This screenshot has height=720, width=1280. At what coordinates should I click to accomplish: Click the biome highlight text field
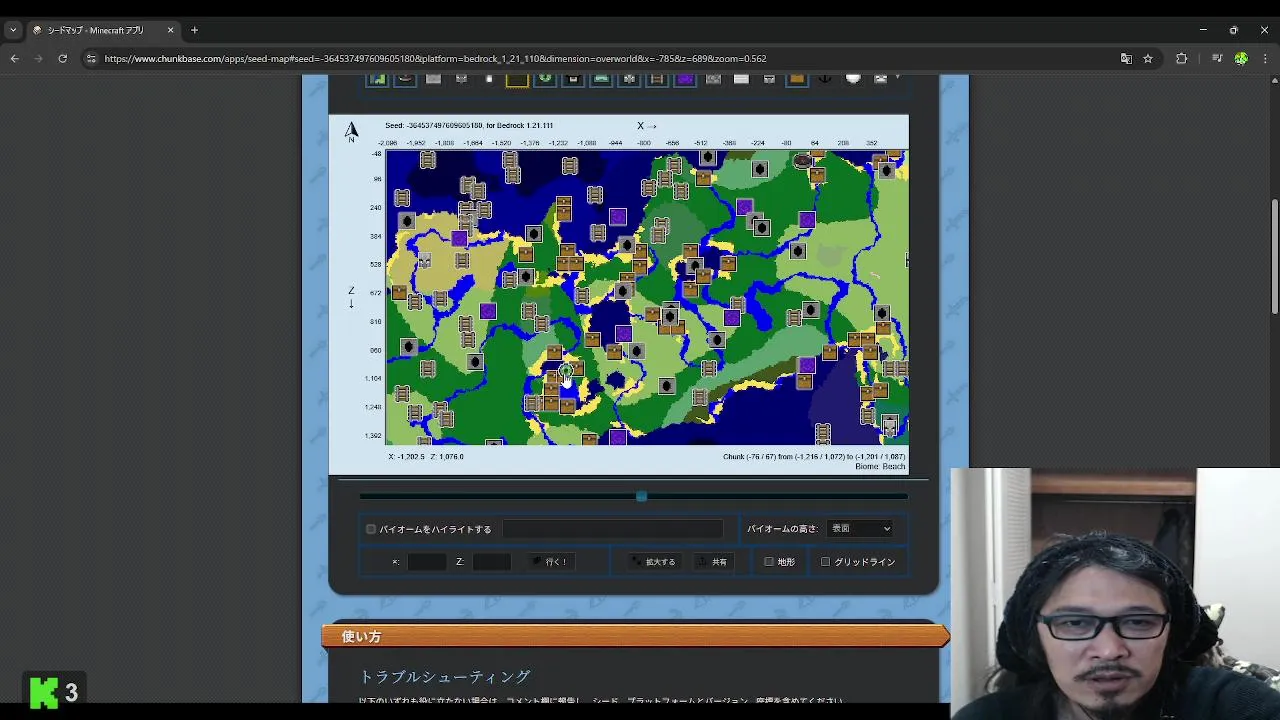click(x=612, y=529)
